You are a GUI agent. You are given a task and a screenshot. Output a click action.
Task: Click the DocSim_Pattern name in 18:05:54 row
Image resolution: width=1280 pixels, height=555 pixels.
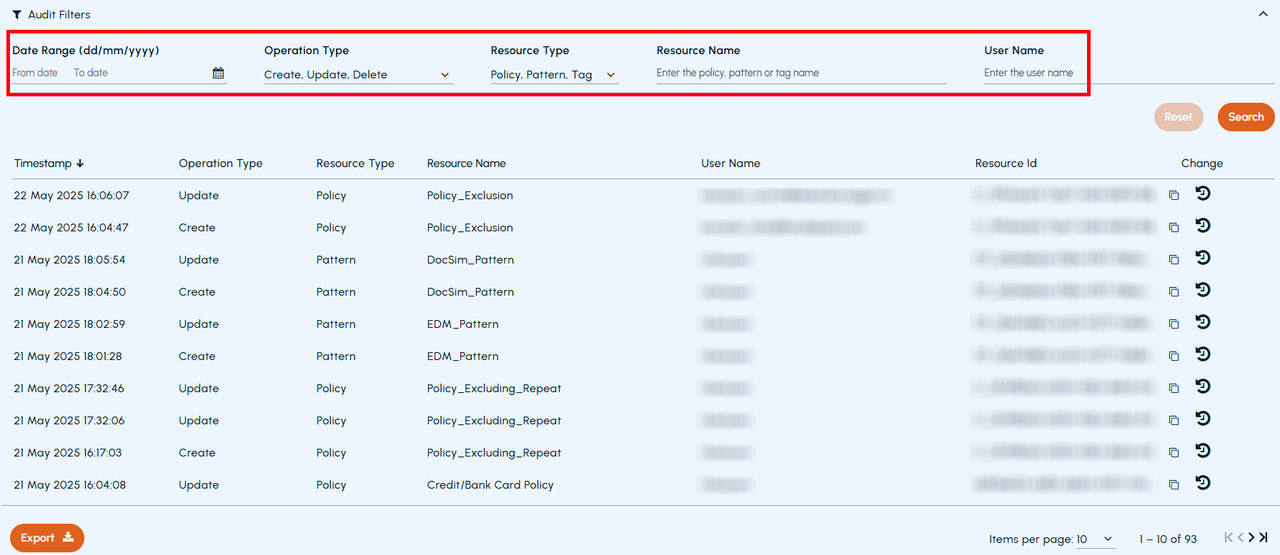coord(470,260)
